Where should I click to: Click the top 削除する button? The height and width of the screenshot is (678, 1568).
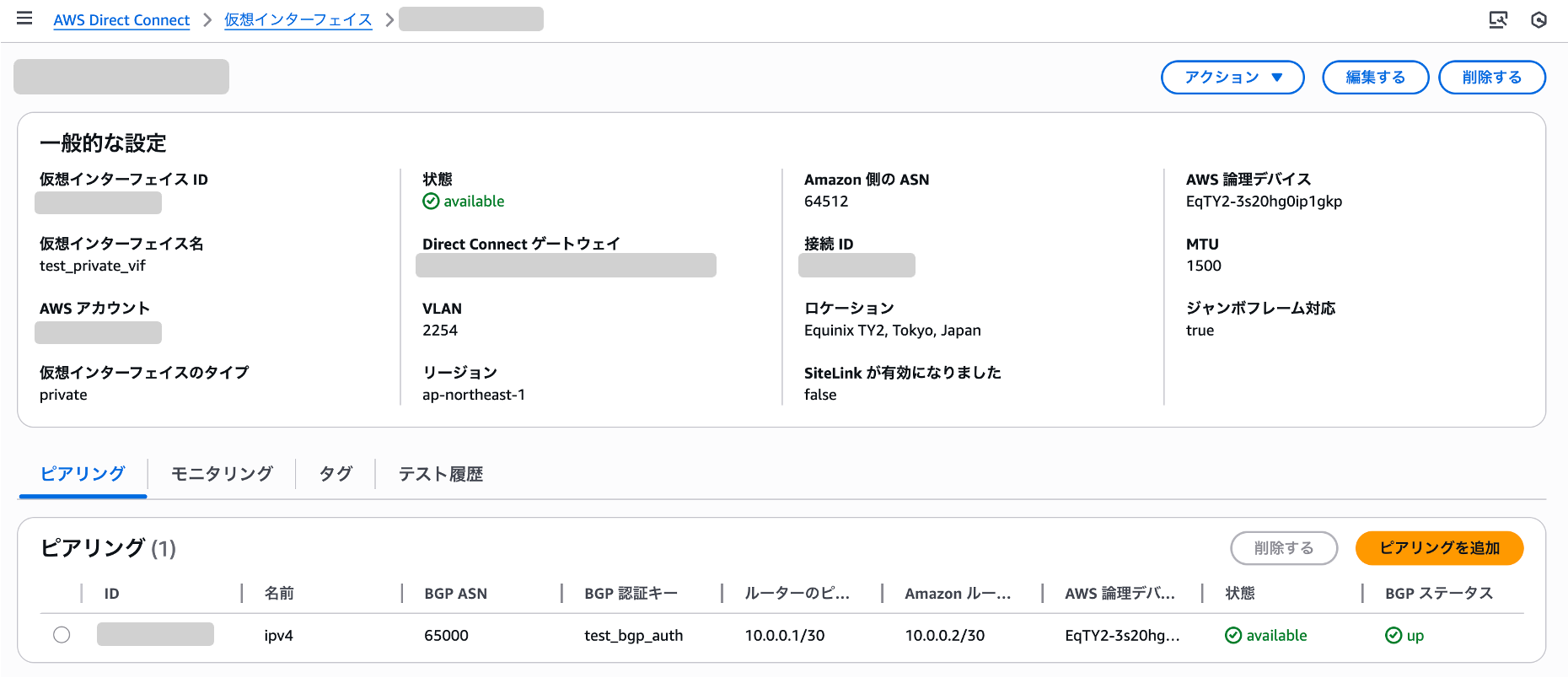[1491, 78]
